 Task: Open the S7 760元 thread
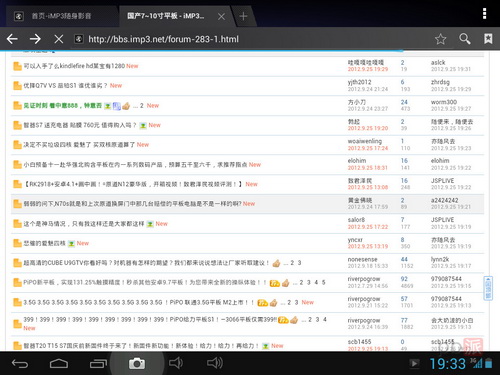point(80,125)
